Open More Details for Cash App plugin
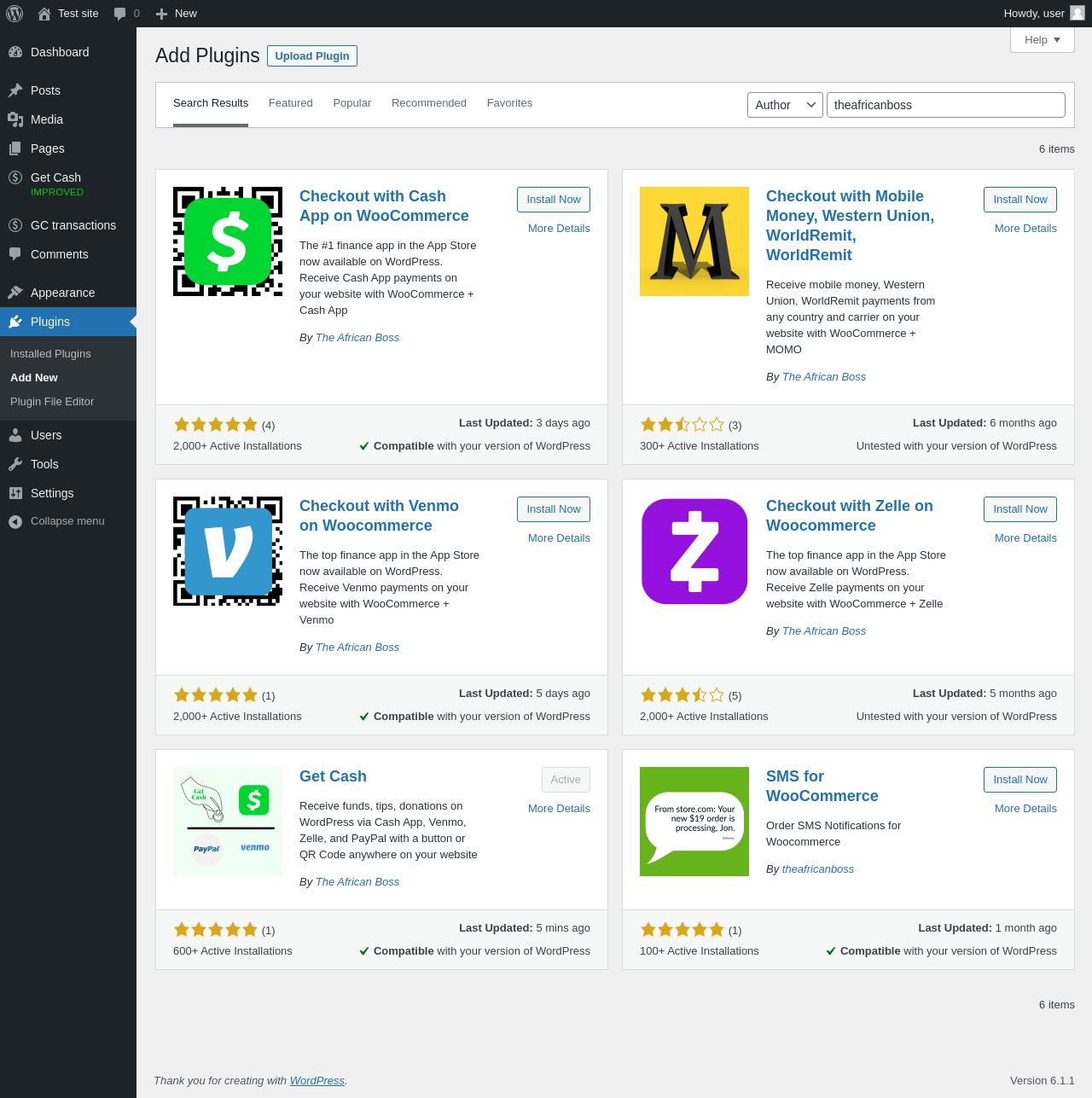The height and width of the screenshot is (1098, 1092). point(559,229)
